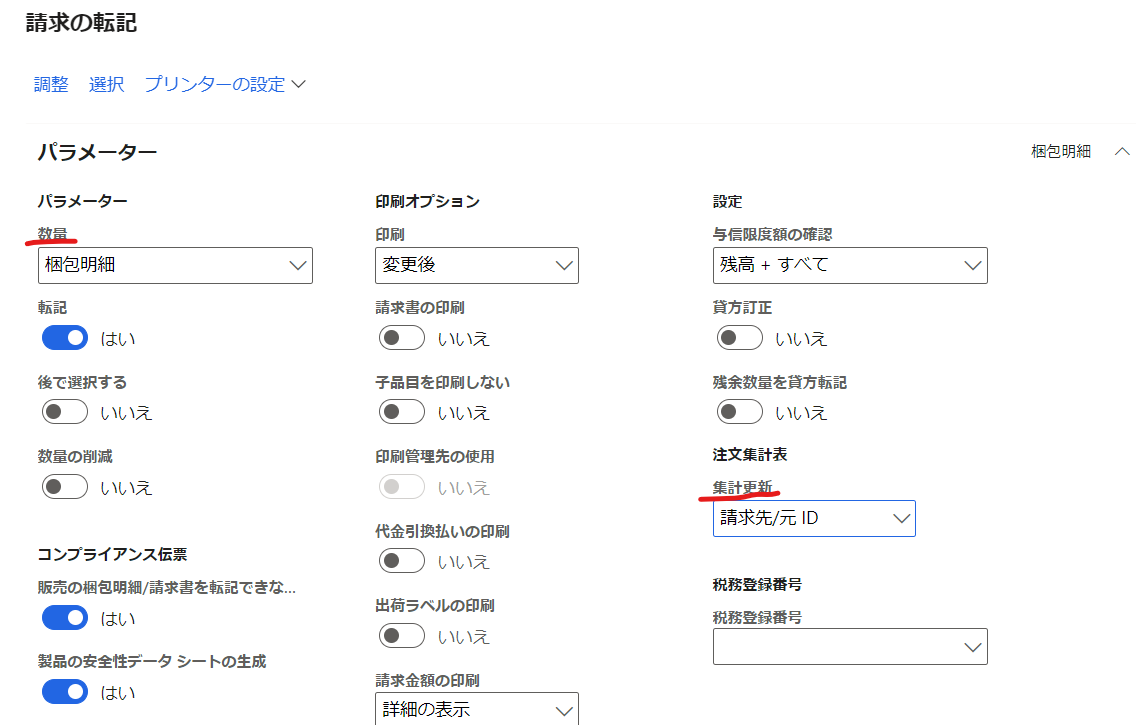Enable 残余数量を貸方転記 toggle

tap(740, 412)
